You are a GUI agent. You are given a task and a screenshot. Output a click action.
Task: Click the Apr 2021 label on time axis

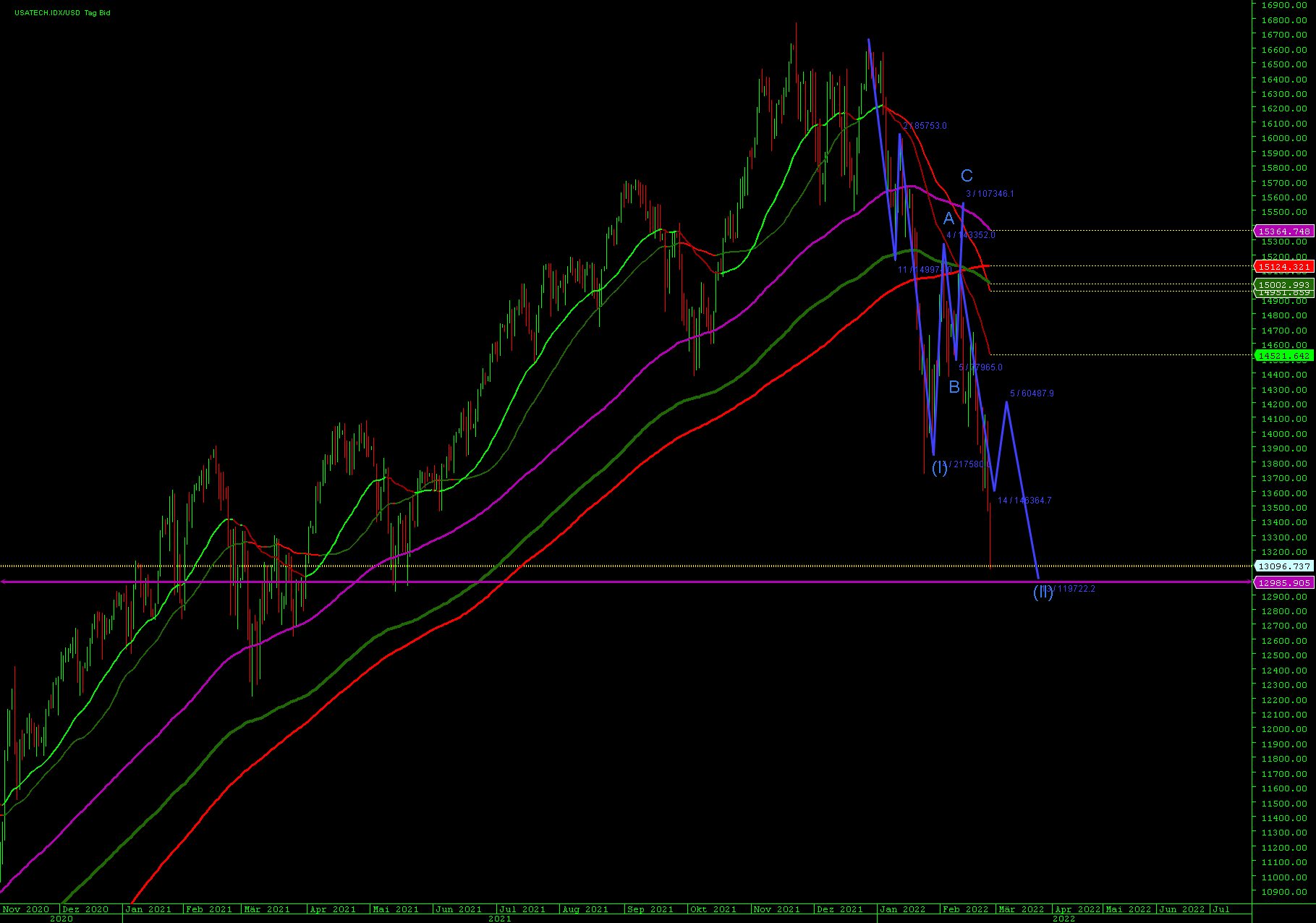click(333, 909)
